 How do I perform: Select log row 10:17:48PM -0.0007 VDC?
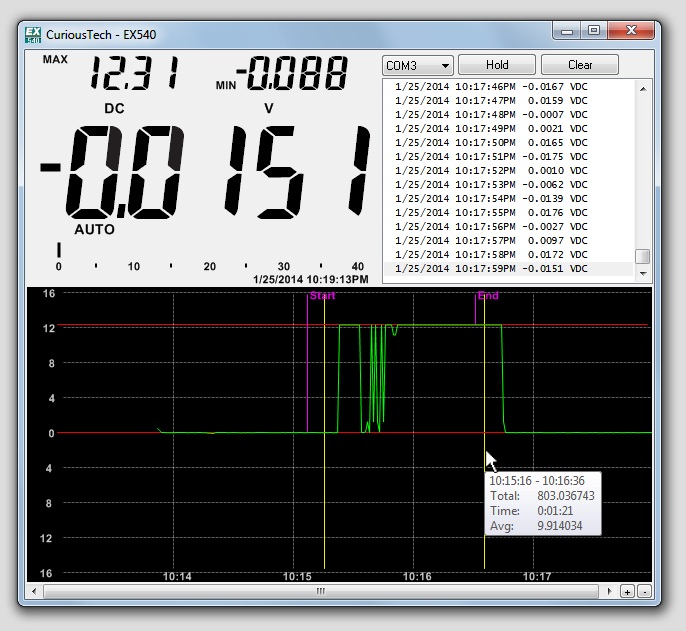[x=508, y=115]
